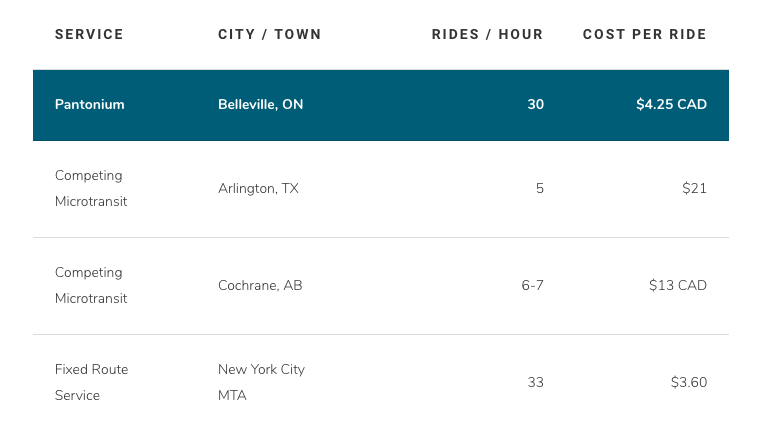This screenshot has width=763, height=432.
Task: Click the CITY / TOWN column header
Action: click(x=270, y=35)
